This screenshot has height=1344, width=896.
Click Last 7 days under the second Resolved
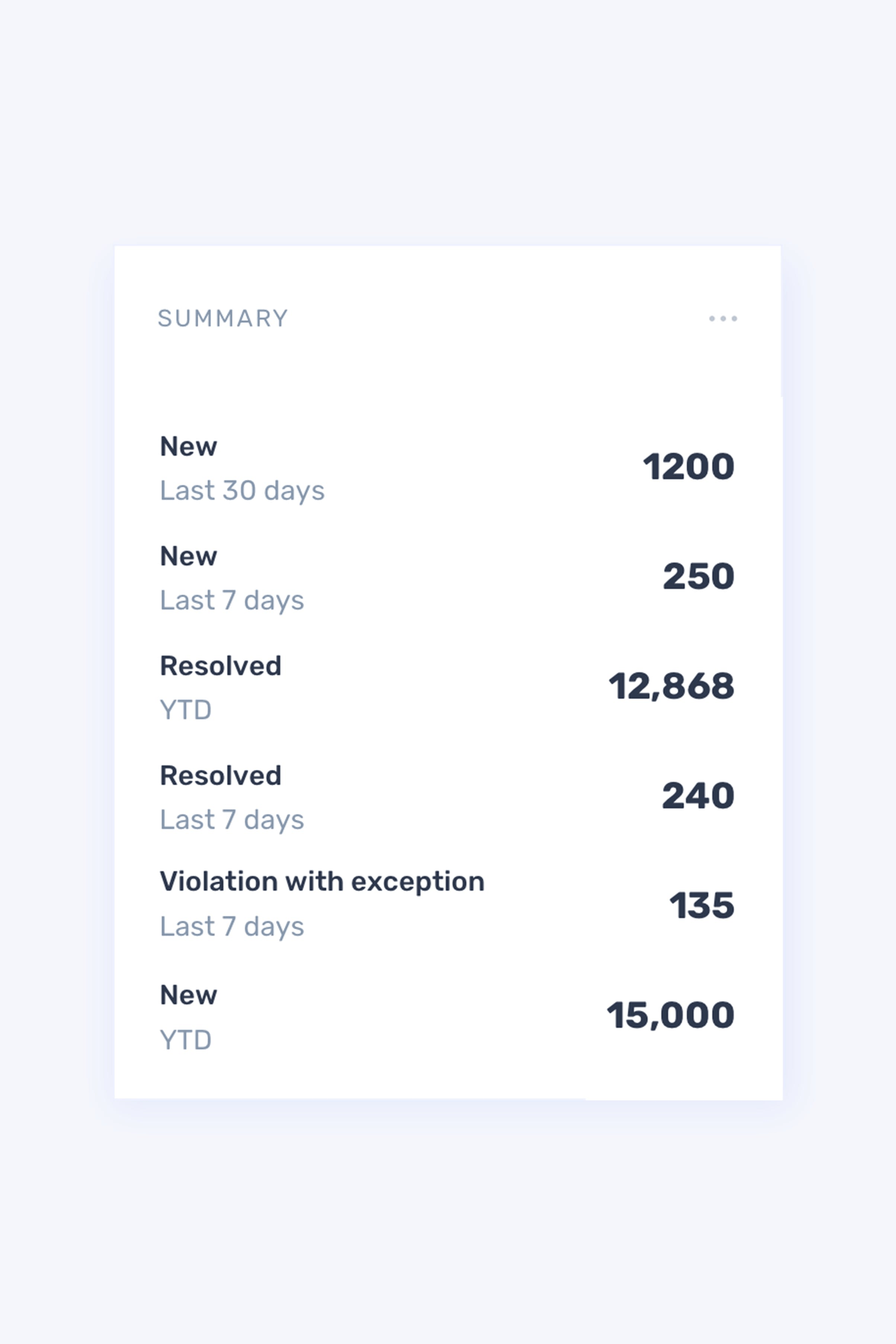232,820
